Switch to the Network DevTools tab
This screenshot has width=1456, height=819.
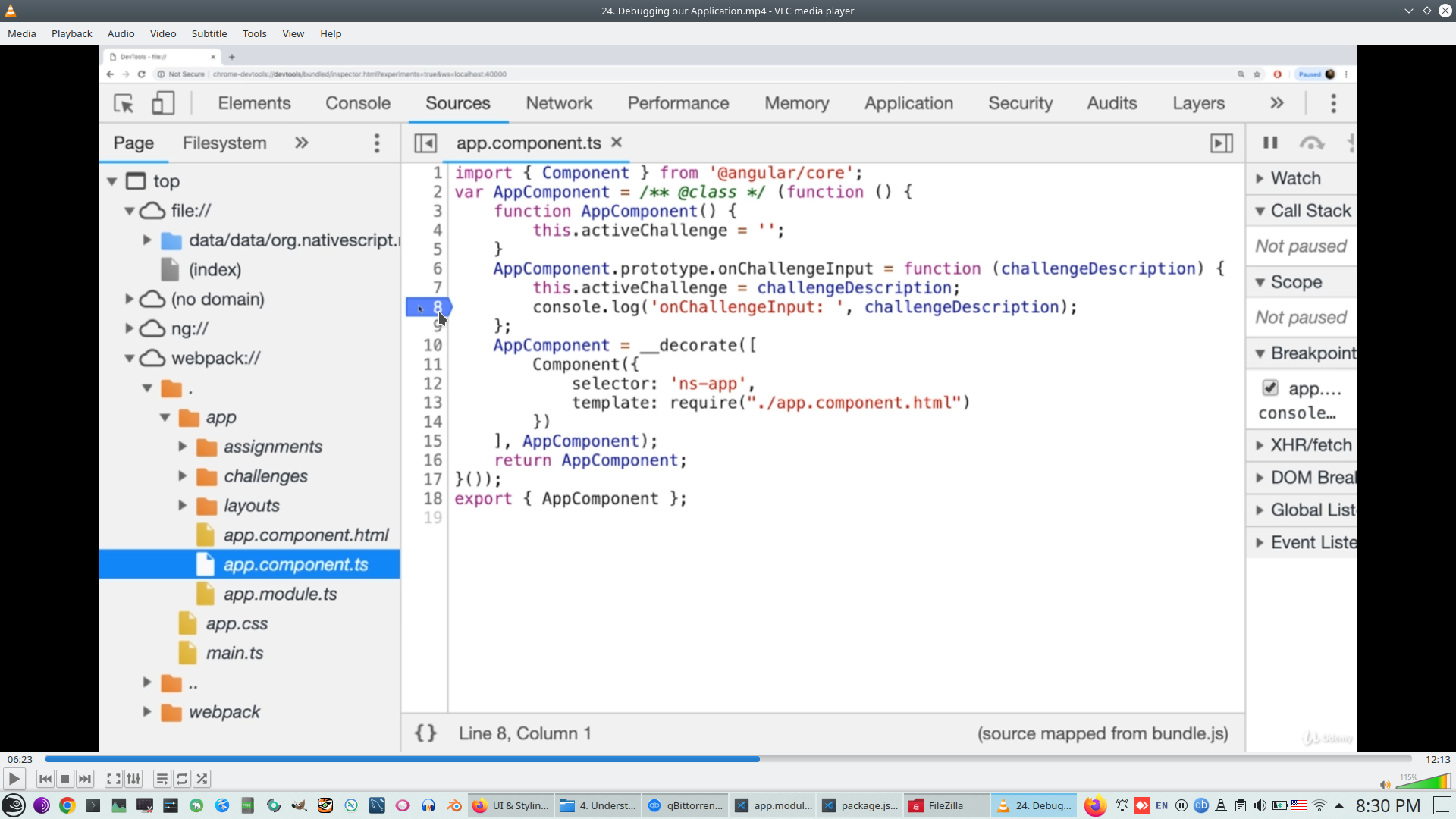(x=559, y=103)
